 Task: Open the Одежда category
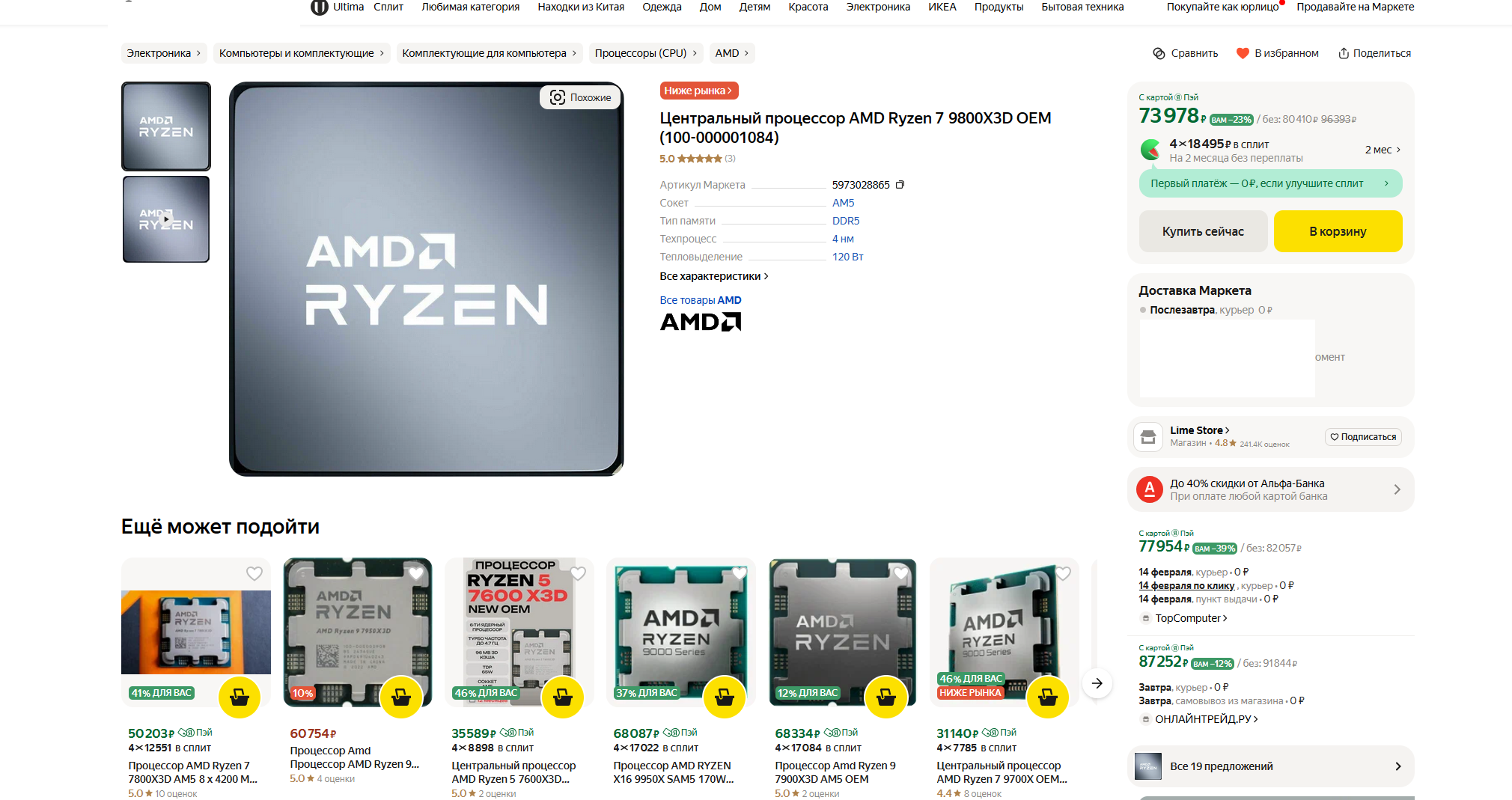662,7
